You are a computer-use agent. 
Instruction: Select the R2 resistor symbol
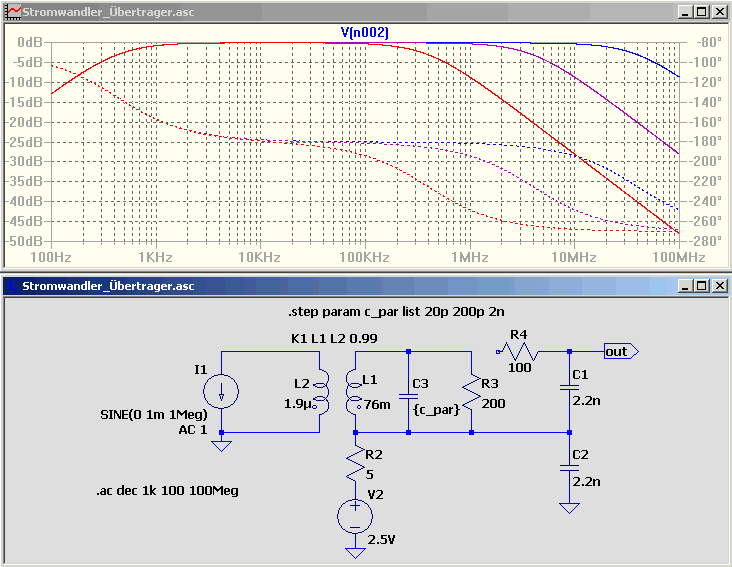[355, 463]
